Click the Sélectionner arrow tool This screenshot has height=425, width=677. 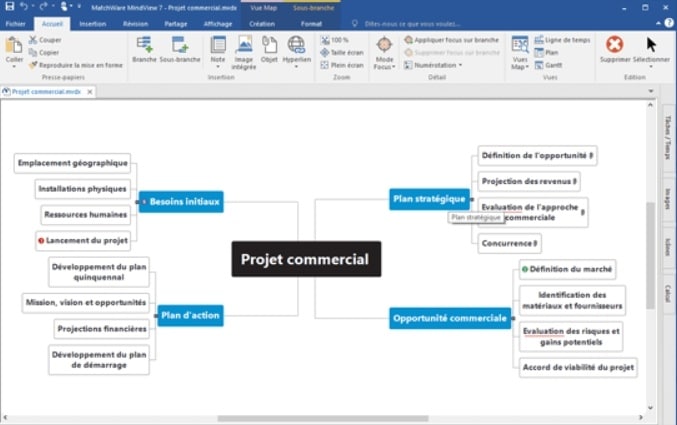pos(651,44)
